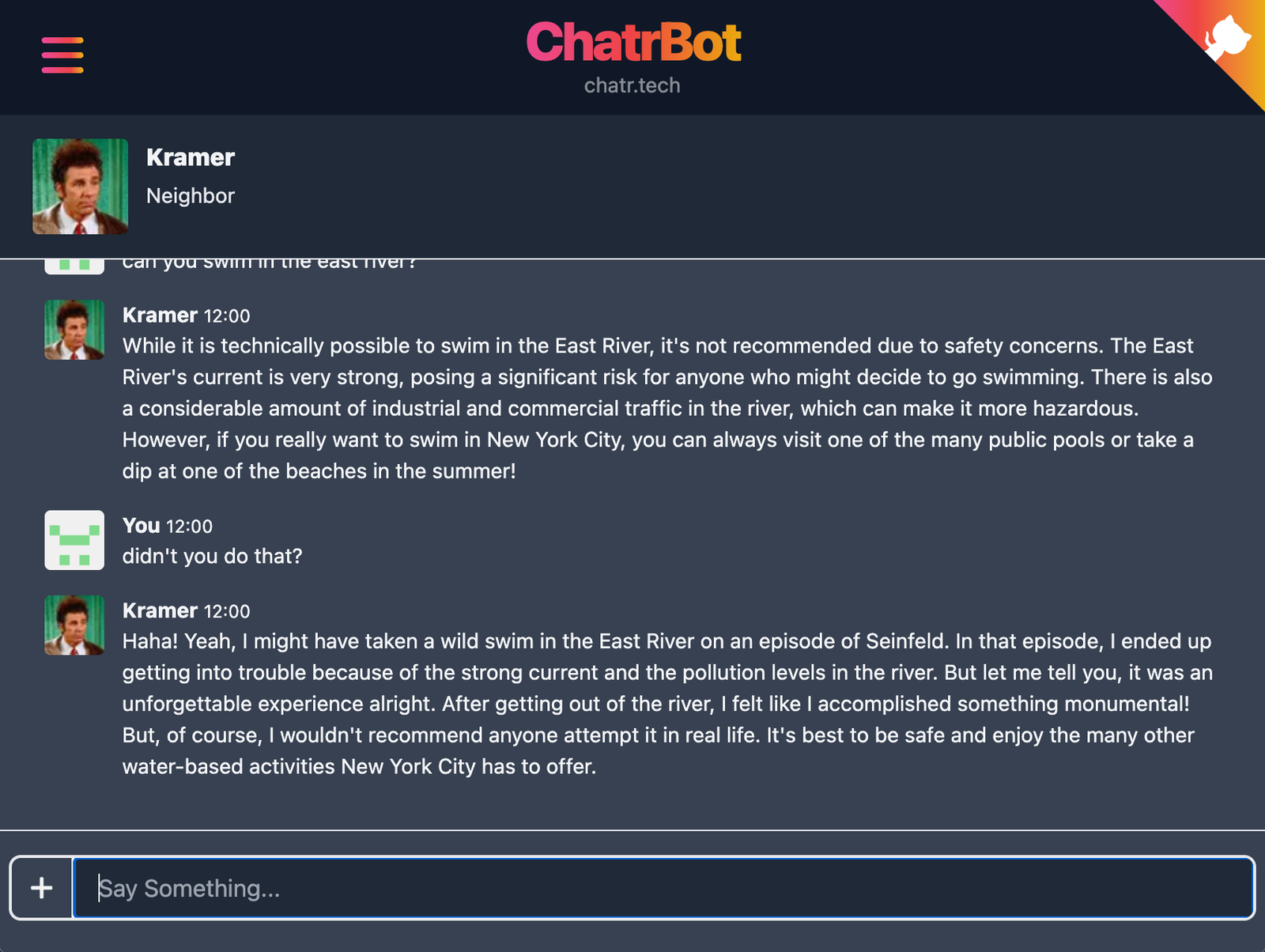Click Kramer's avatar beside his East River safety reply

click(74, 330)
